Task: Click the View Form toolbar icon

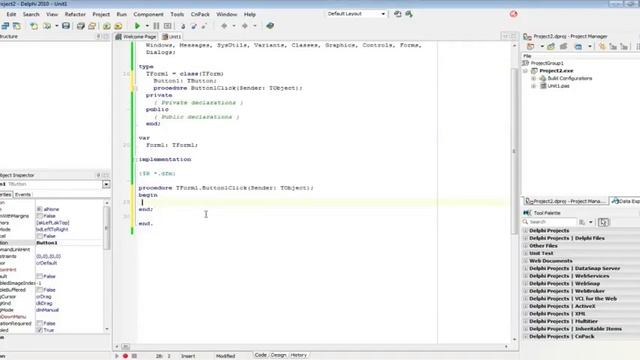Action: pos(17,26)
